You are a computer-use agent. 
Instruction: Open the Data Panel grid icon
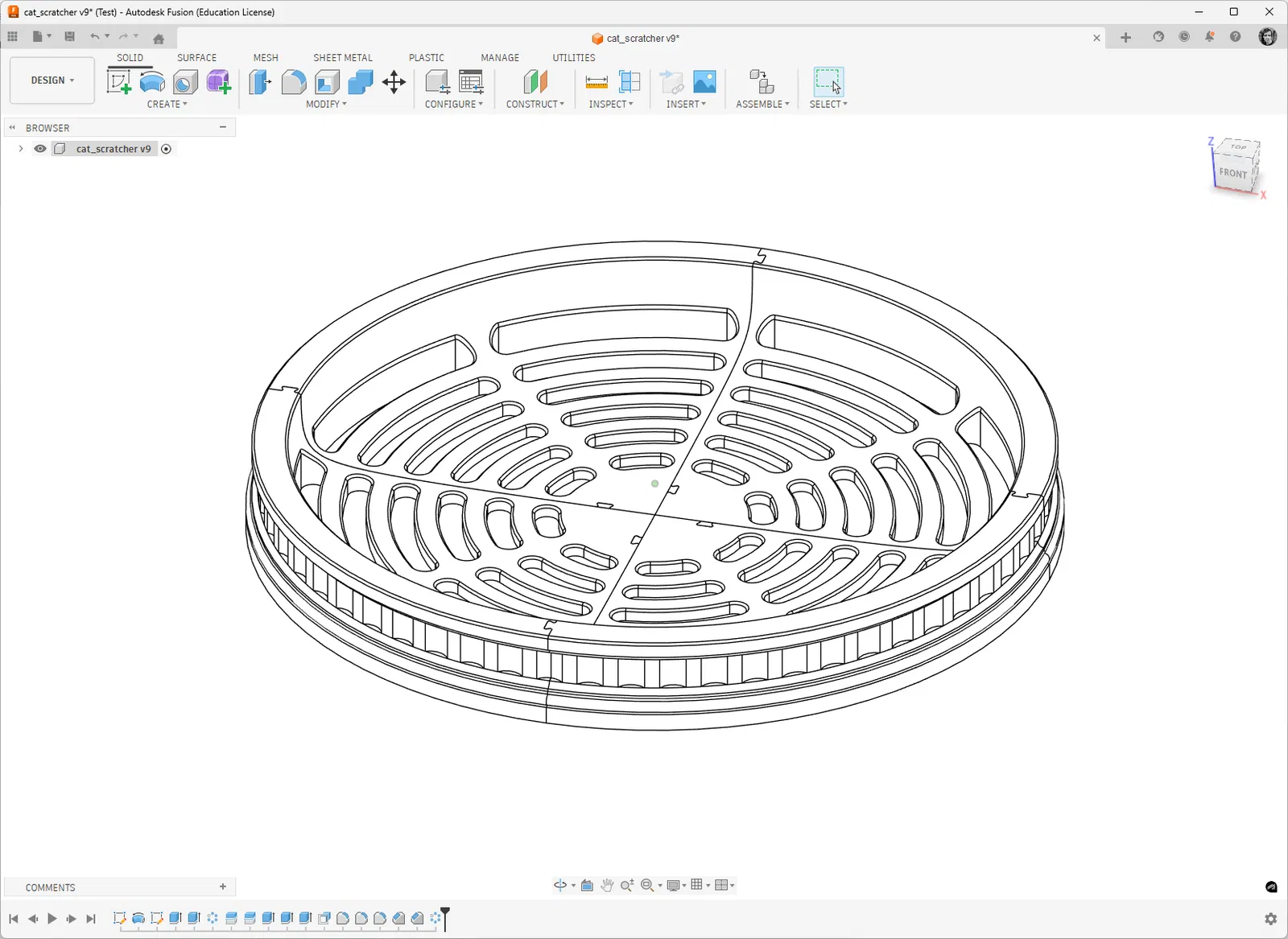click(x=12, y=37)
